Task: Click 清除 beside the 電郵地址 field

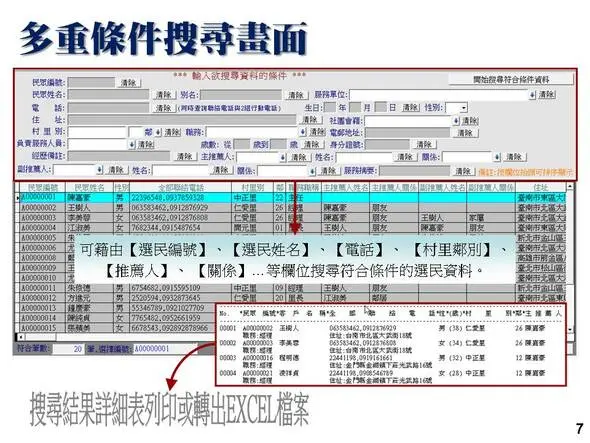Action: pos(465,132)
